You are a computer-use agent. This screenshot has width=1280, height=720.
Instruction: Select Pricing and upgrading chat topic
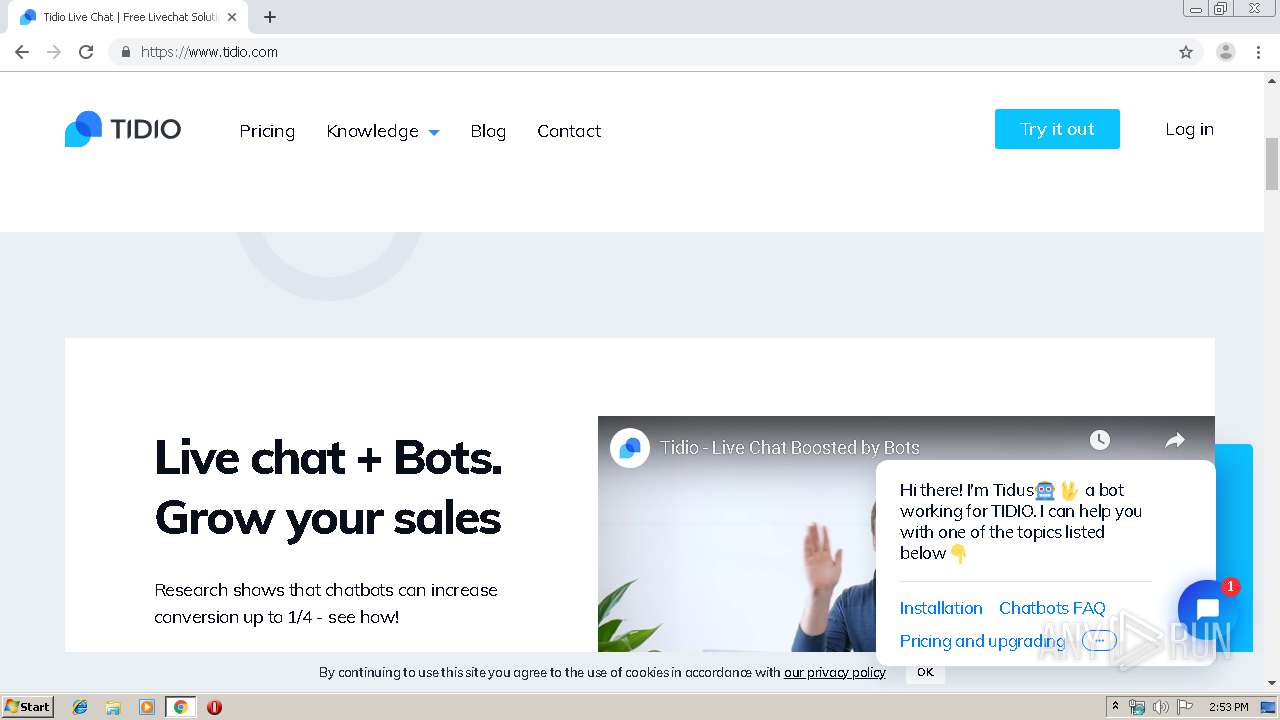[982, 641]
